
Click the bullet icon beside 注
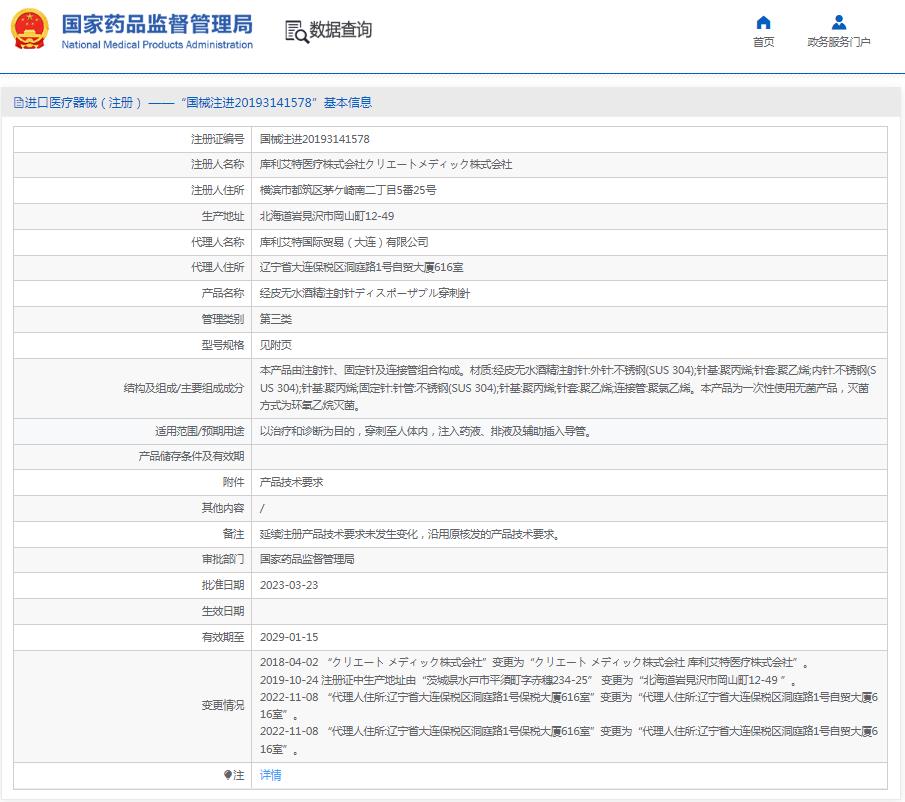click(x=227, y=775)
